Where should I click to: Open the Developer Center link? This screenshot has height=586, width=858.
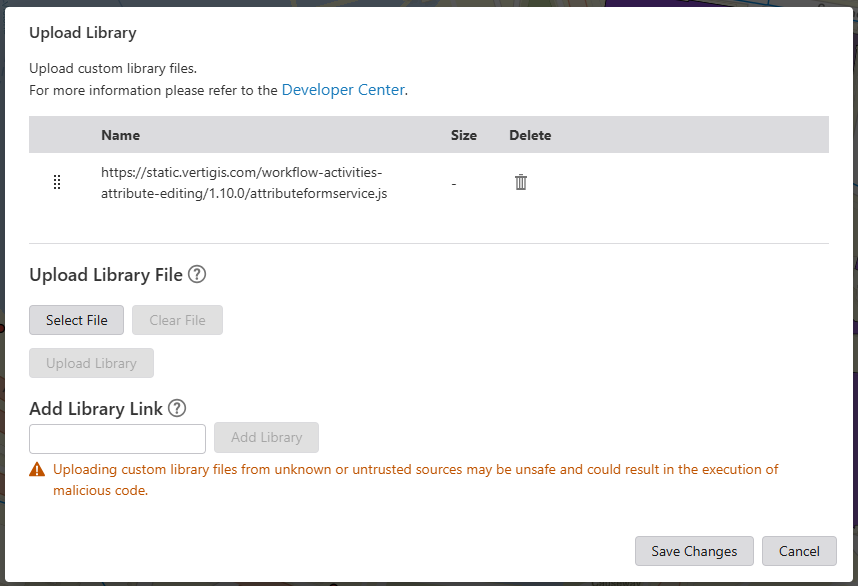pos(343,90)
